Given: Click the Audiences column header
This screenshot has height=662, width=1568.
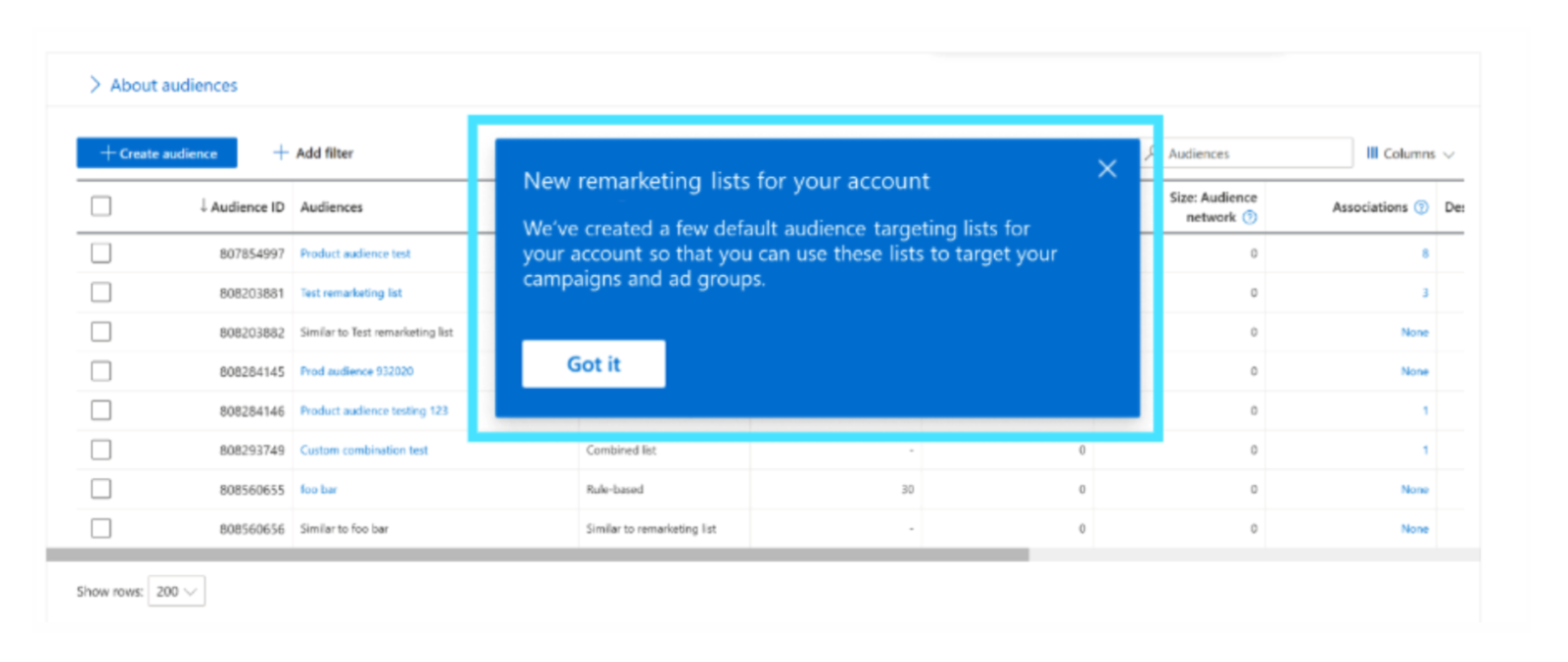Looking at the screenshot, I should (x=332, y=207).
